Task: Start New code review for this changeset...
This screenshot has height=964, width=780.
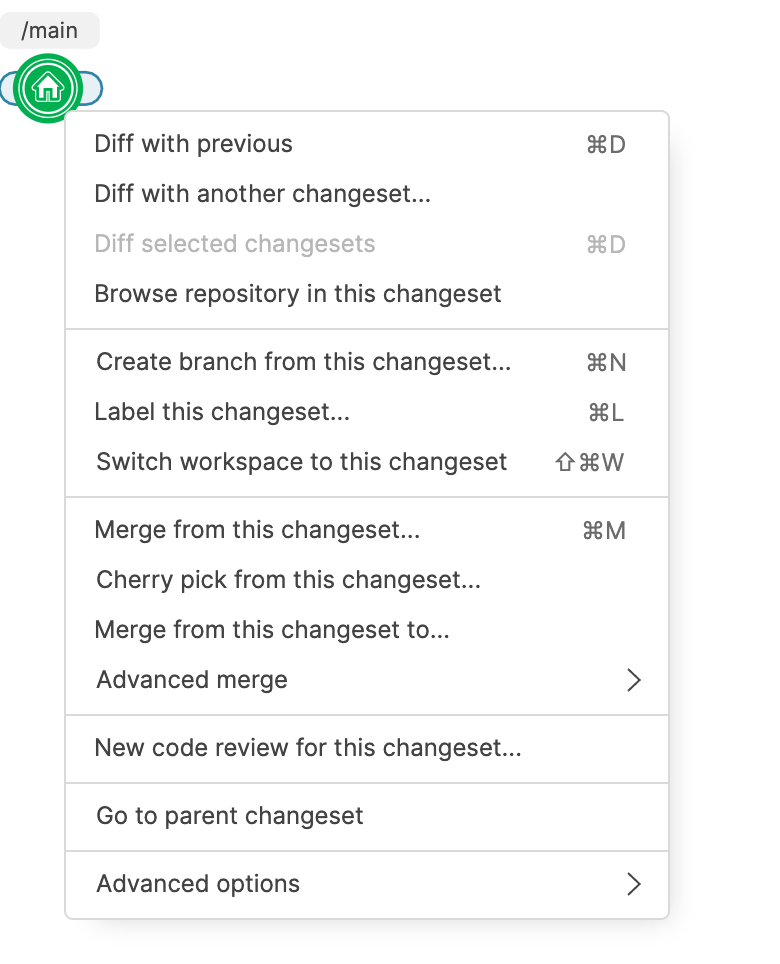Action: coord(307,748)
